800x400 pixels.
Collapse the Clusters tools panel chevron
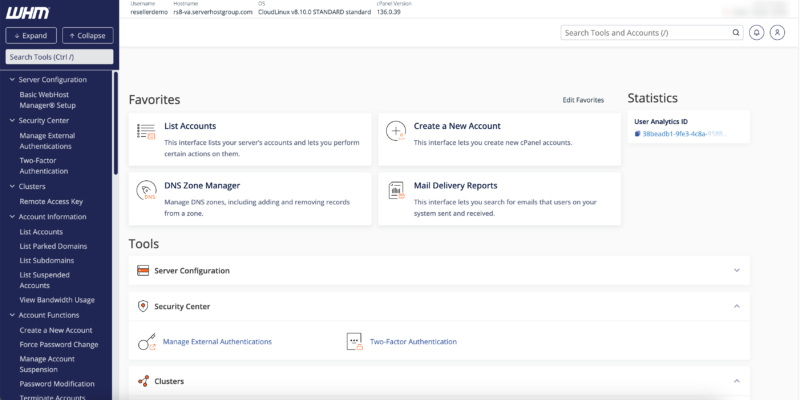click(x=736, y=381)
